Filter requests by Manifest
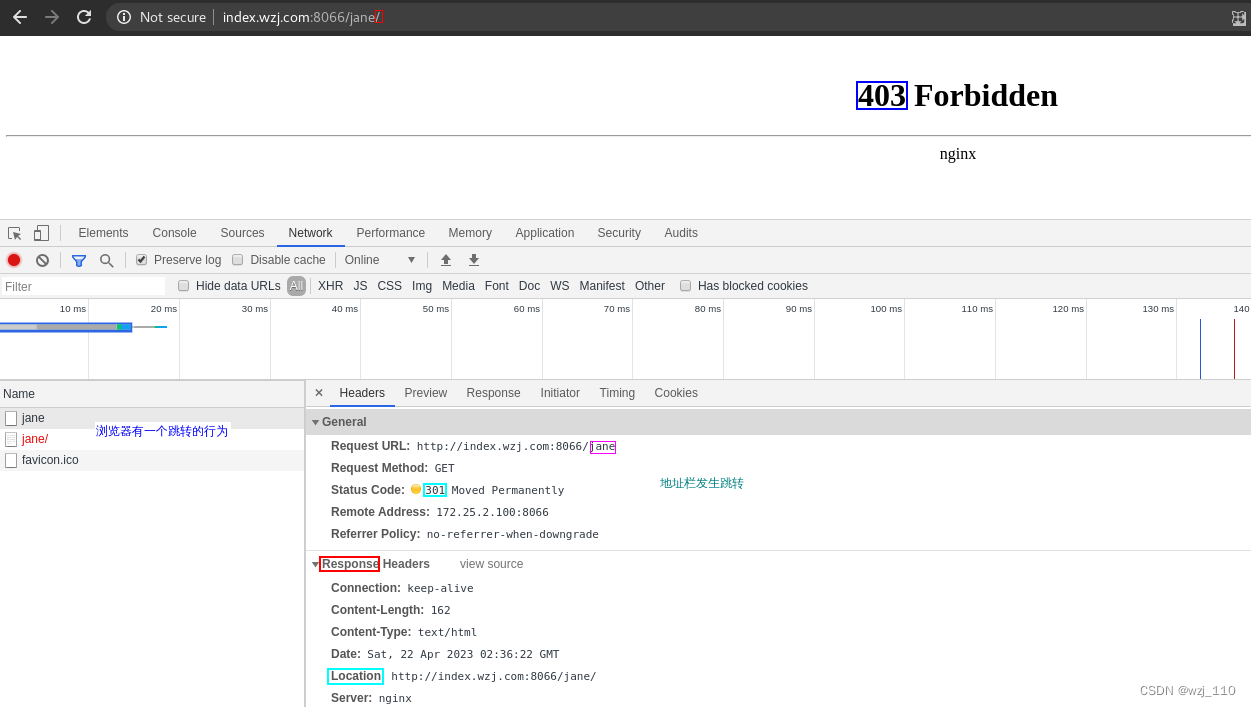 click(x=602, y=286)
